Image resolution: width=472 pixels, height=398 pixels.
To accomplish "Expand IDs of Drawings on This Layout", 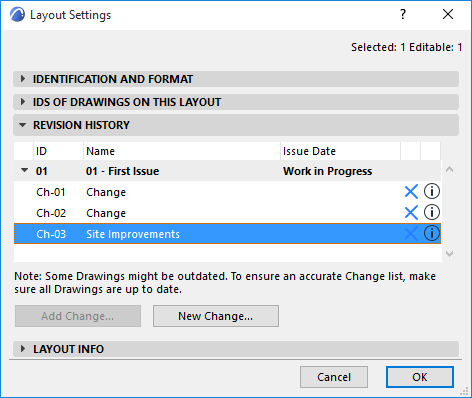I will point(236,102).
